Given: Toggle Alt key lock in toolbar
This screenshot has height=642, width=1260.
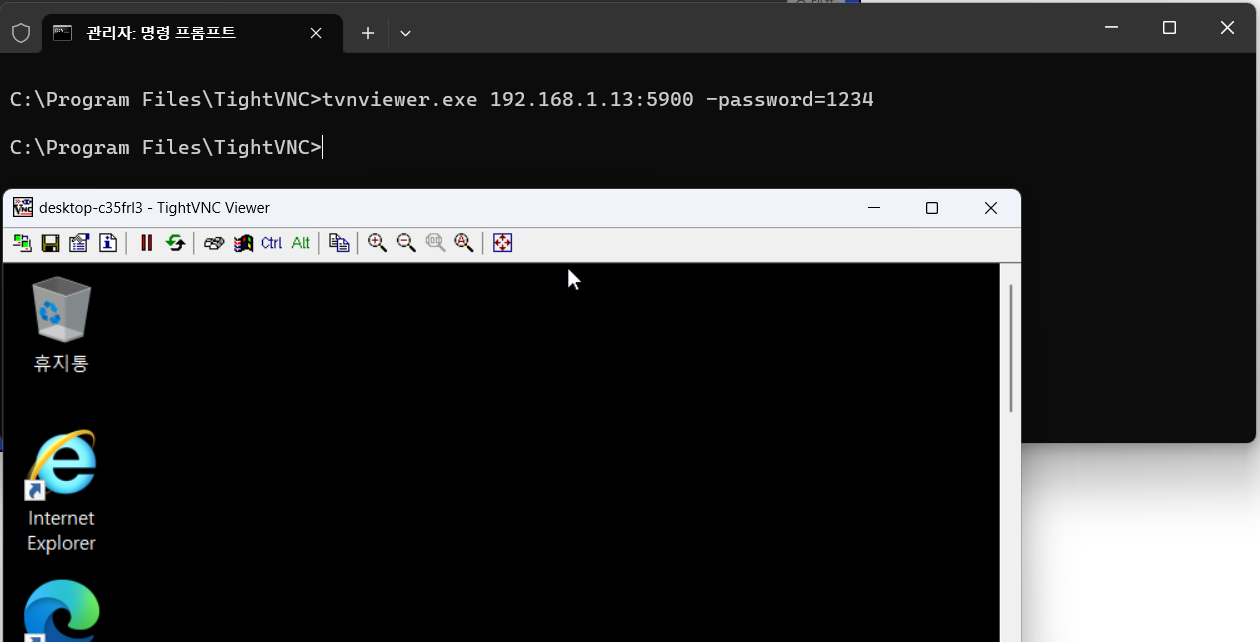Looking at the screenshot, I should (300, 243).
